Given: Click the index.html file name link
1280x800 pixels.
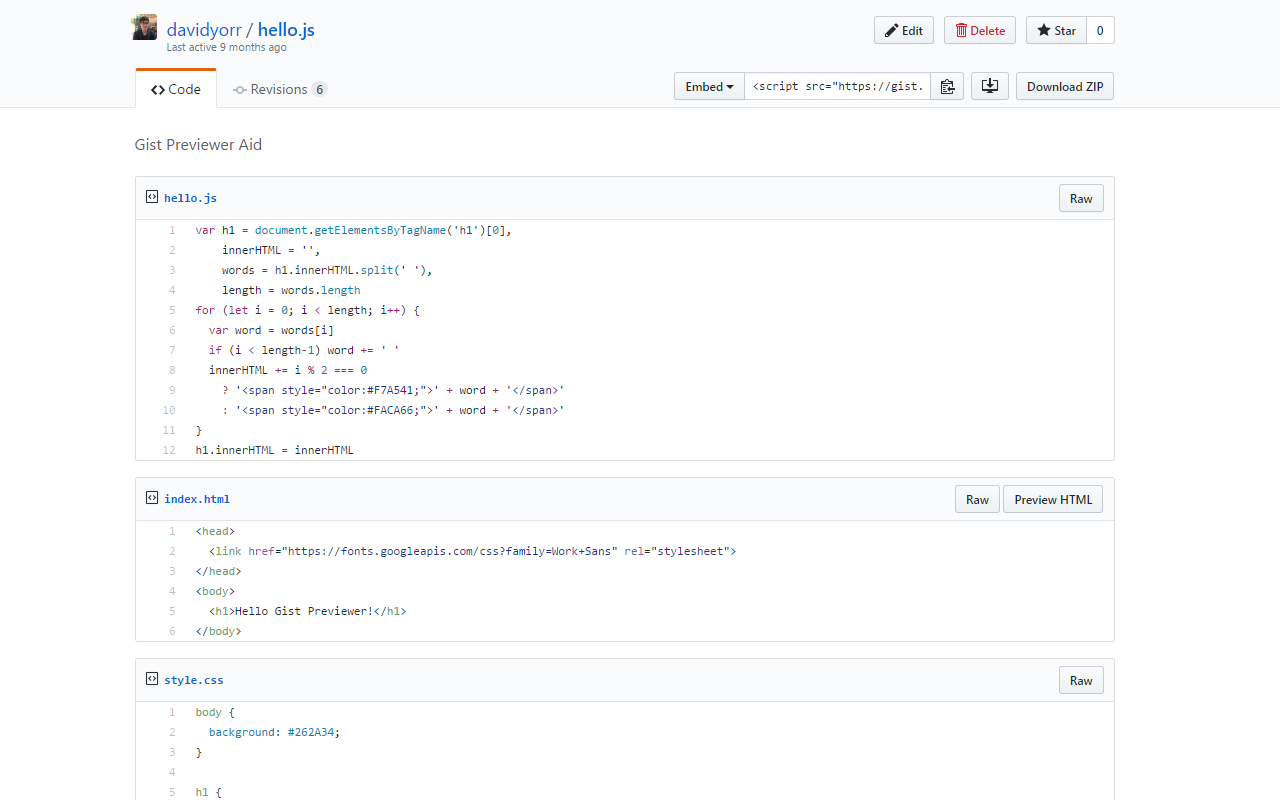Looking at the screenshot, I should click(x=197, y=499).
